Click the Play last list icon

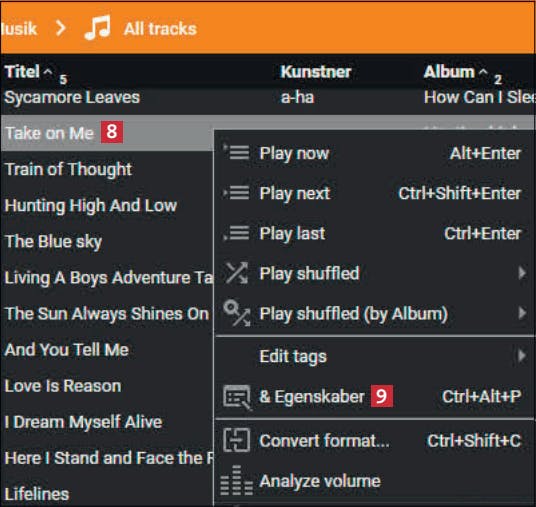[x=236, y=233]
